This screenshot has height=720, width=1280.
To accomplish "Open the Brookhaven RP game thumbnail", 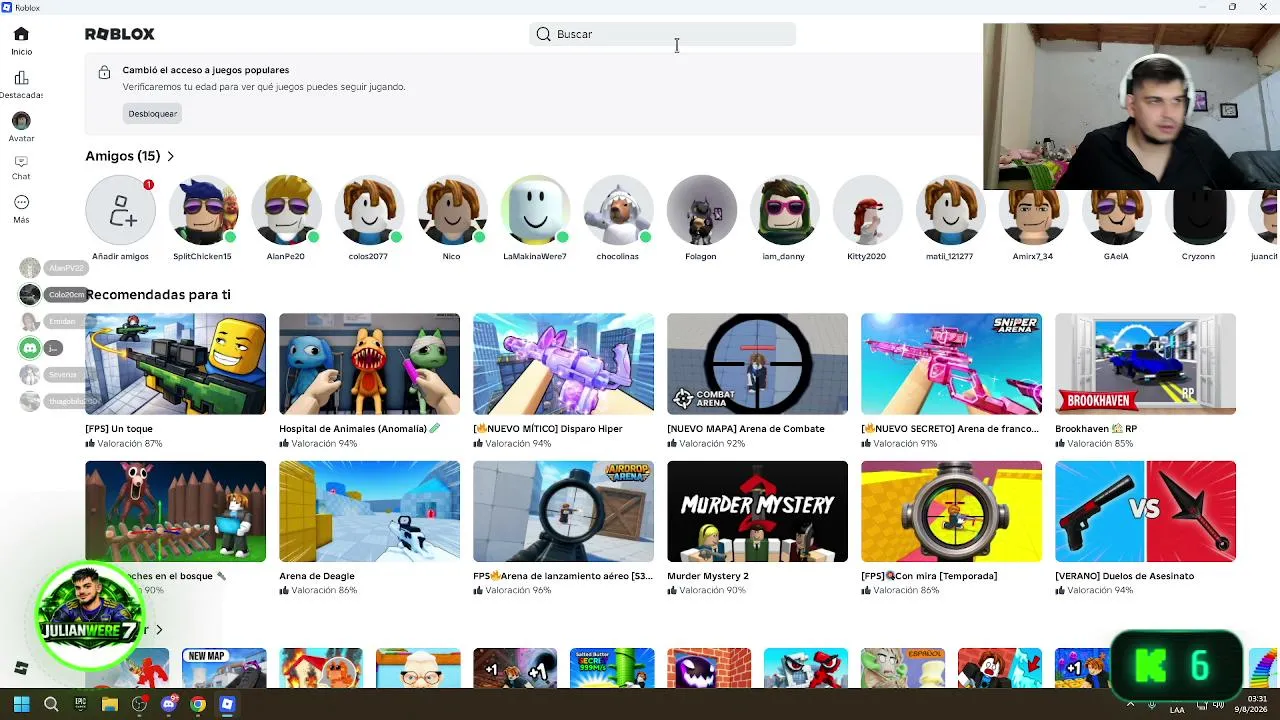I will [x=1146, y=364].
